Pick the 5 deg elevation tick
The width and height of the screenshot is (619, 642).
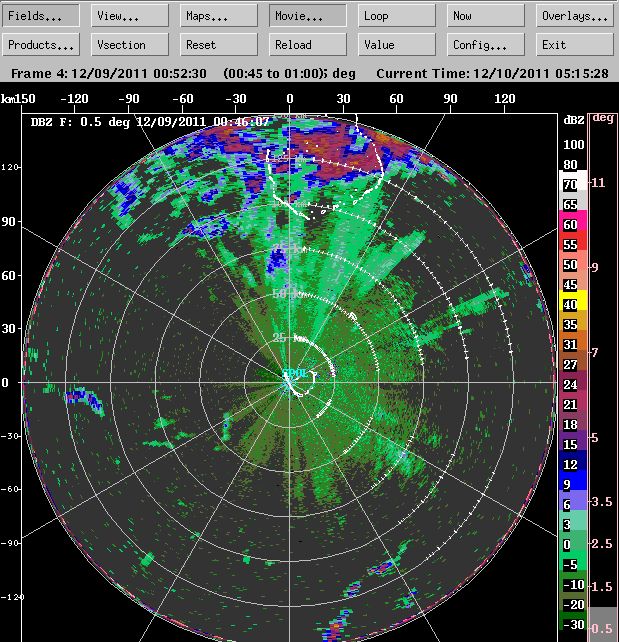coord(595,438)
